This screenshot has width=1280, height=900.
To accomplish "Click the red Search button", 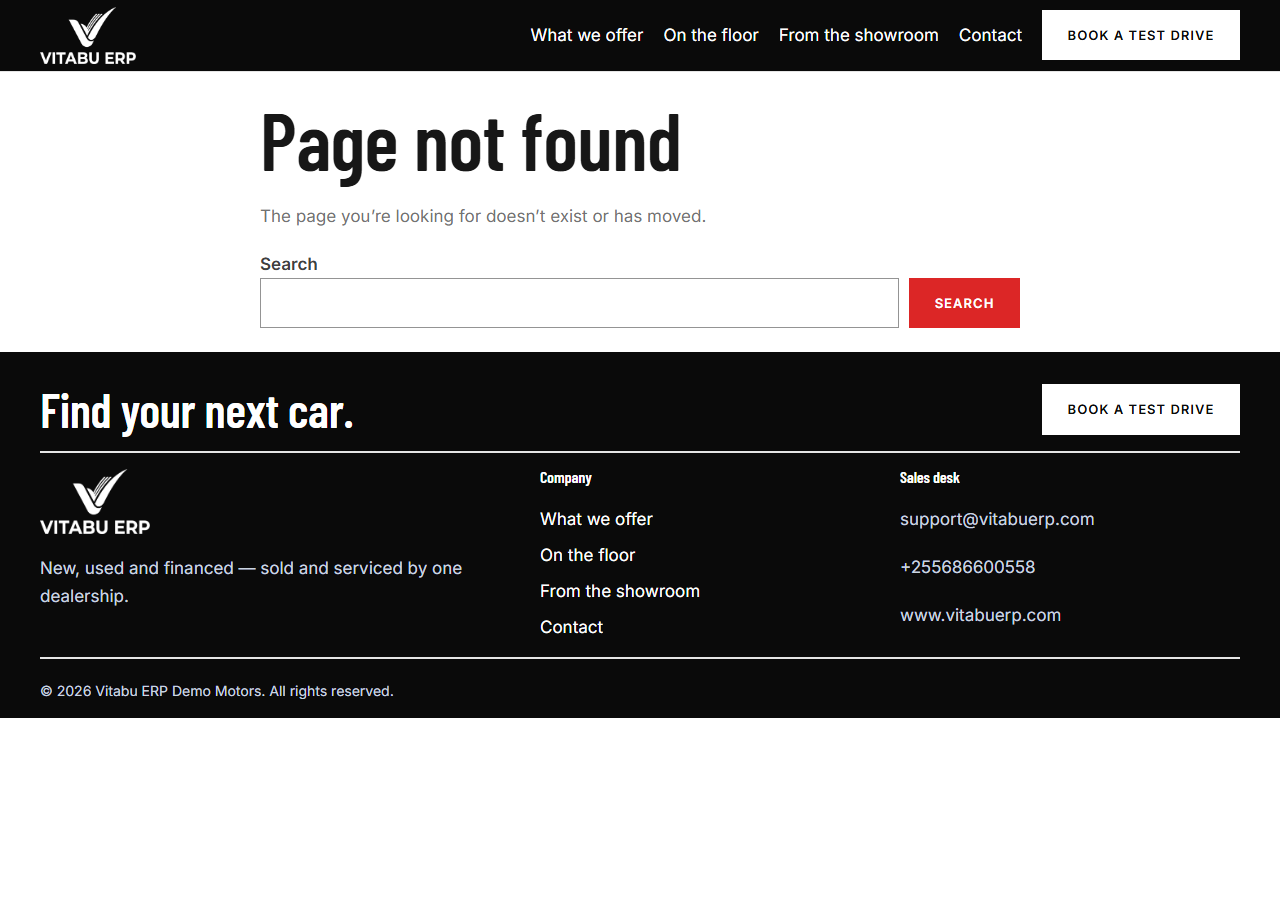I will [x=964, y=303].
